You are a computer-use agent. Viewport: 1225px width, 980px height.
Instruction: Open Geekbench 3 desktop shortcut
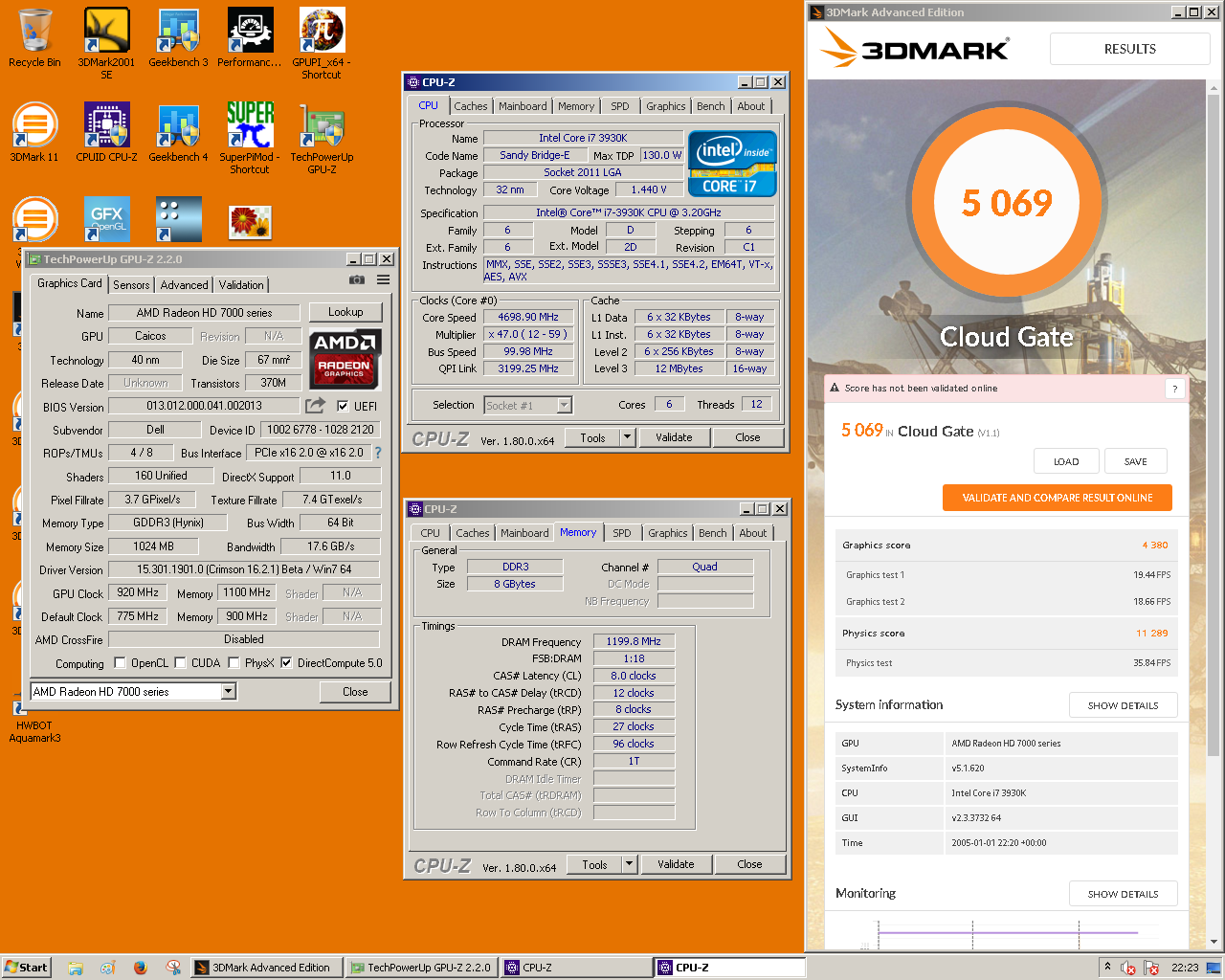[x=178, y=38]
